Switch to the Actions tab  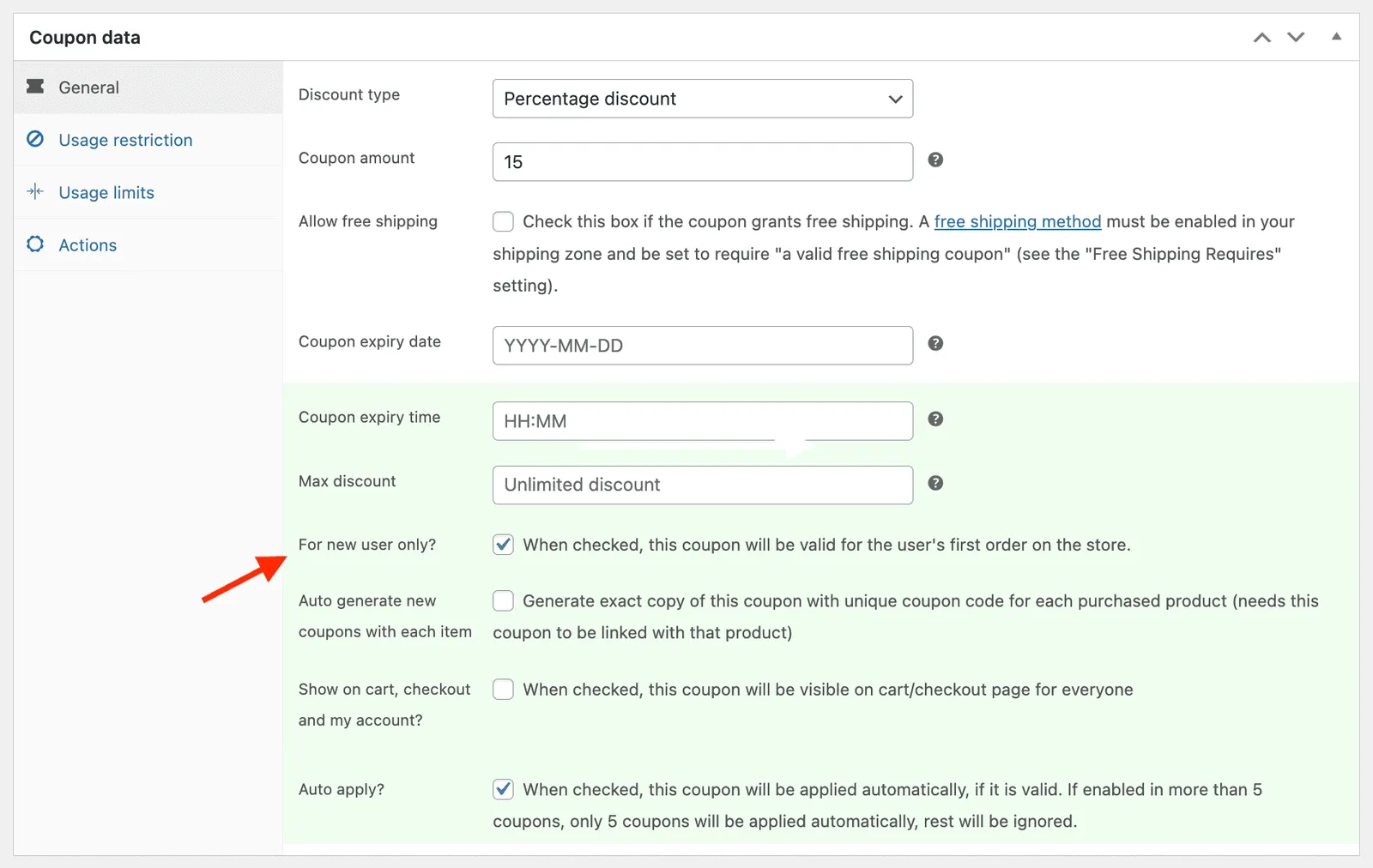click(x=148, y=244)
